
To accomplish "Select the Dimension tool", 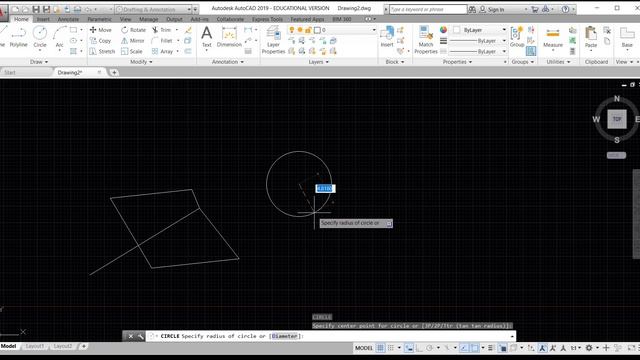I will point(229,37).
